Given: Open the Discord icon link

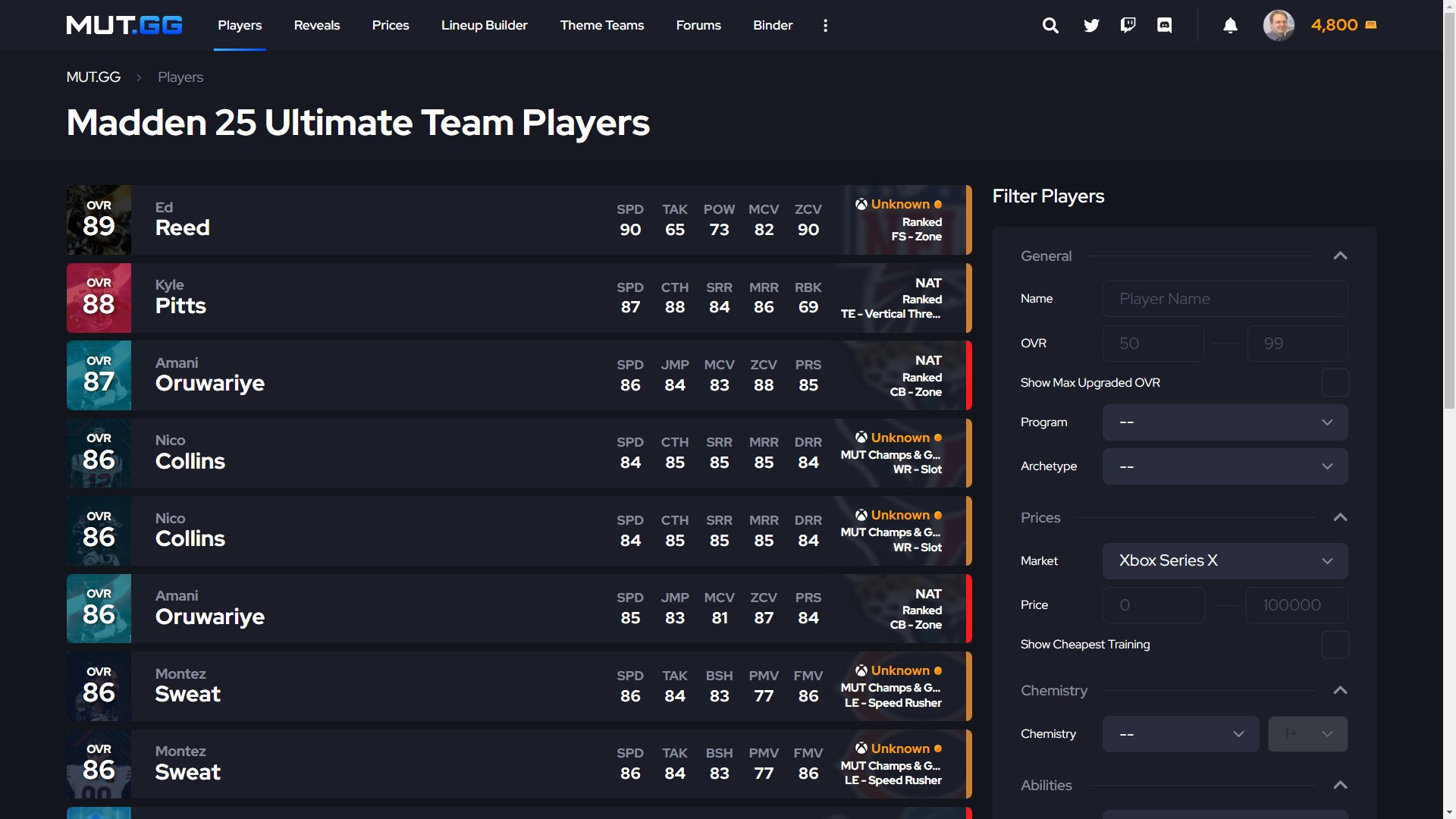Looking at the screenshot, I should point(1165,25).
